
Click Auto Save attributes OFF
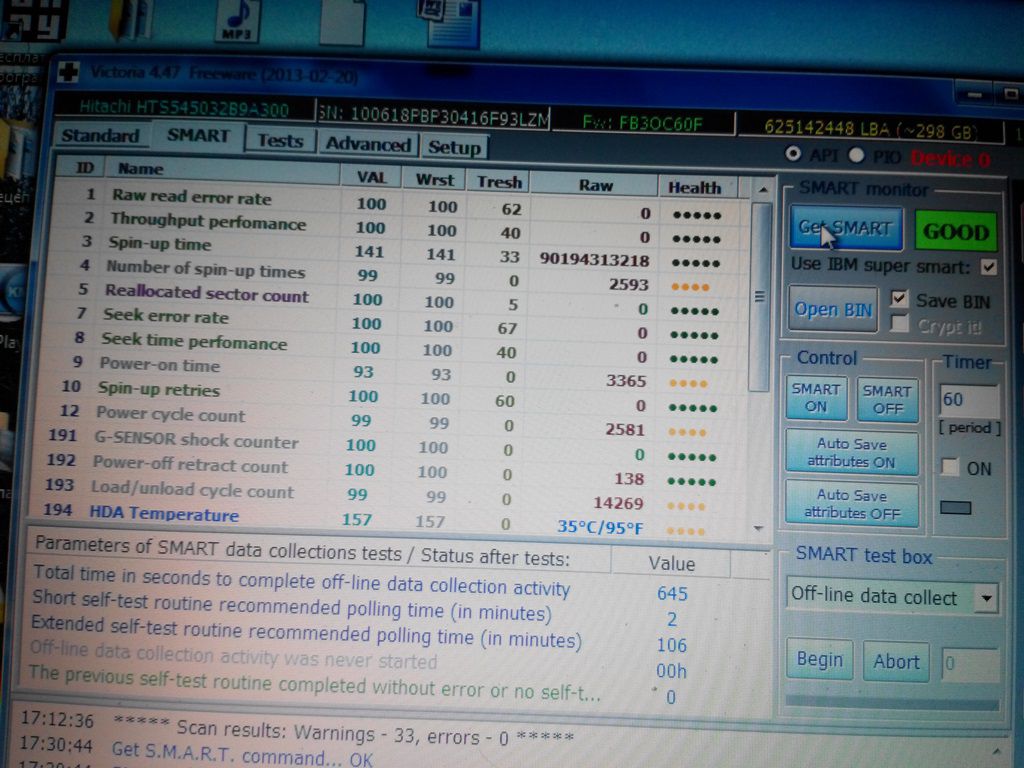[x=852, y=504]
